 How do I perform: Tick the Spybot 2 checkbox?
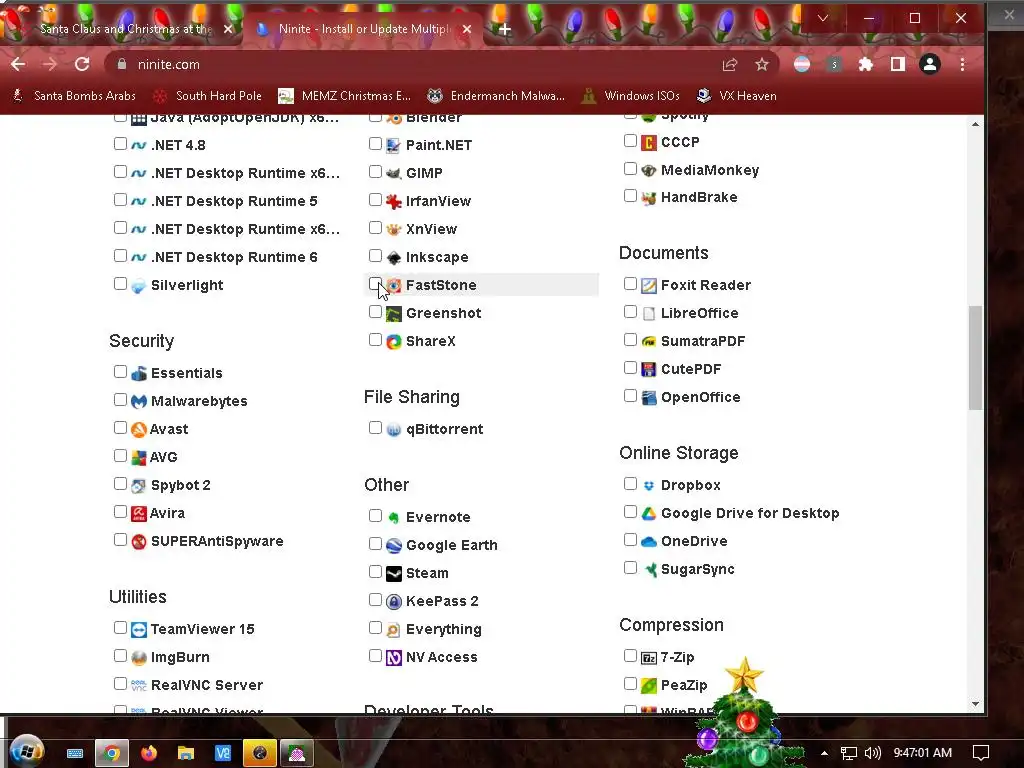tap(120, 483)
